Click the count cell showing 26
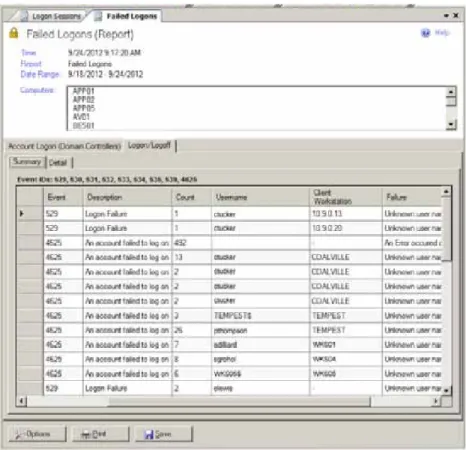Screen dimensions: 466x450 coord(192,330)
